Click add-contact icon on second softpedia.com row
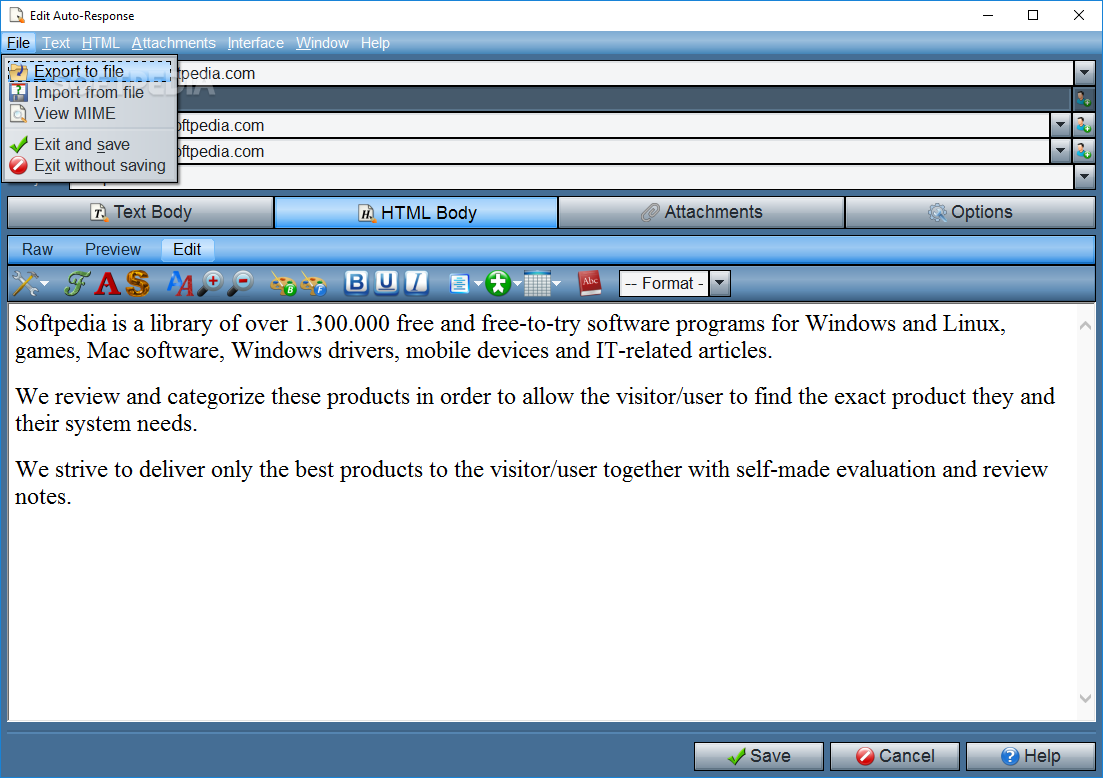 tap(1083, 151)
